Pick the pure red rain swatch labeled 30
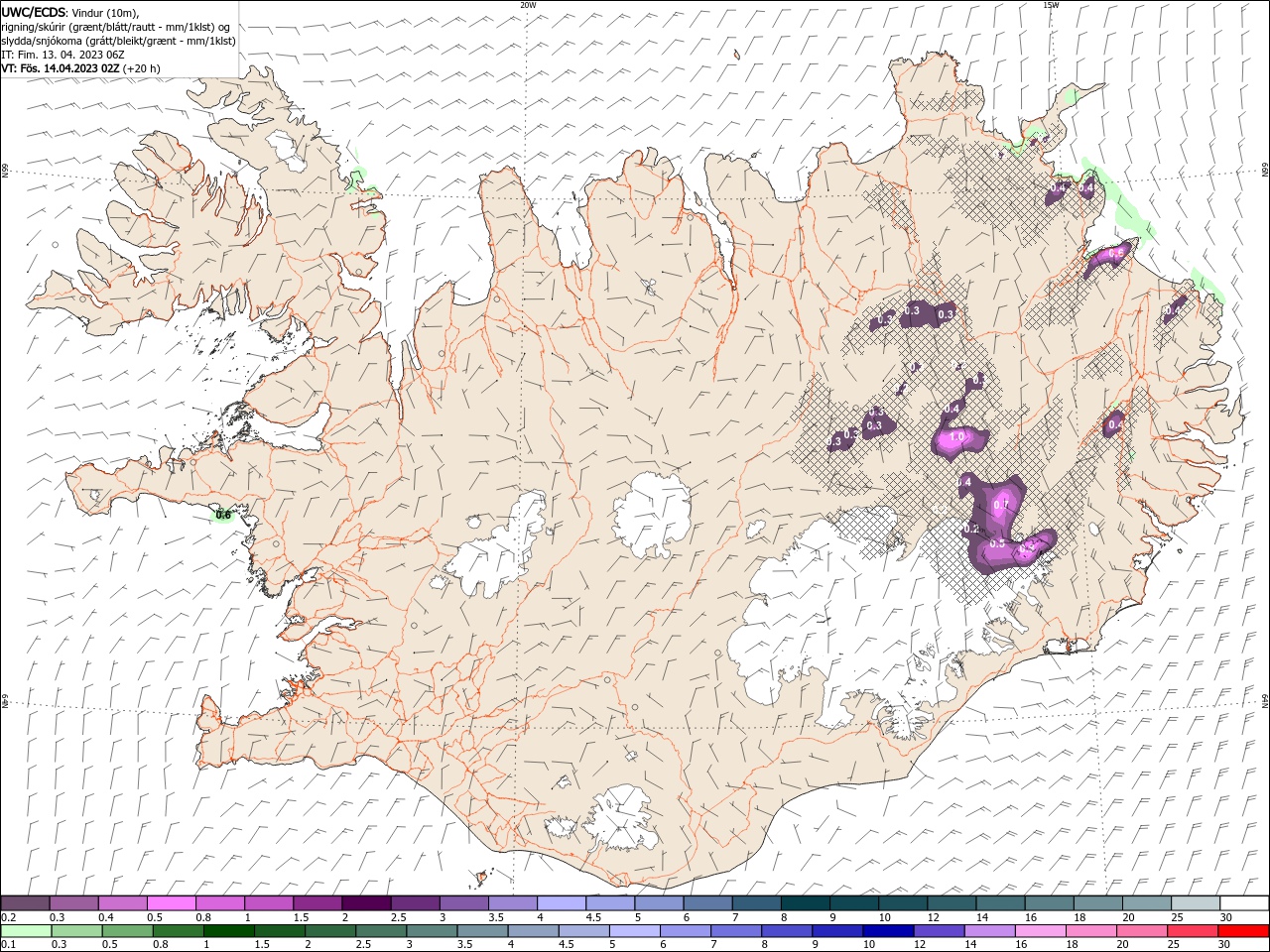Screen dimensions: 1270x952 [x=1242, y=931]
